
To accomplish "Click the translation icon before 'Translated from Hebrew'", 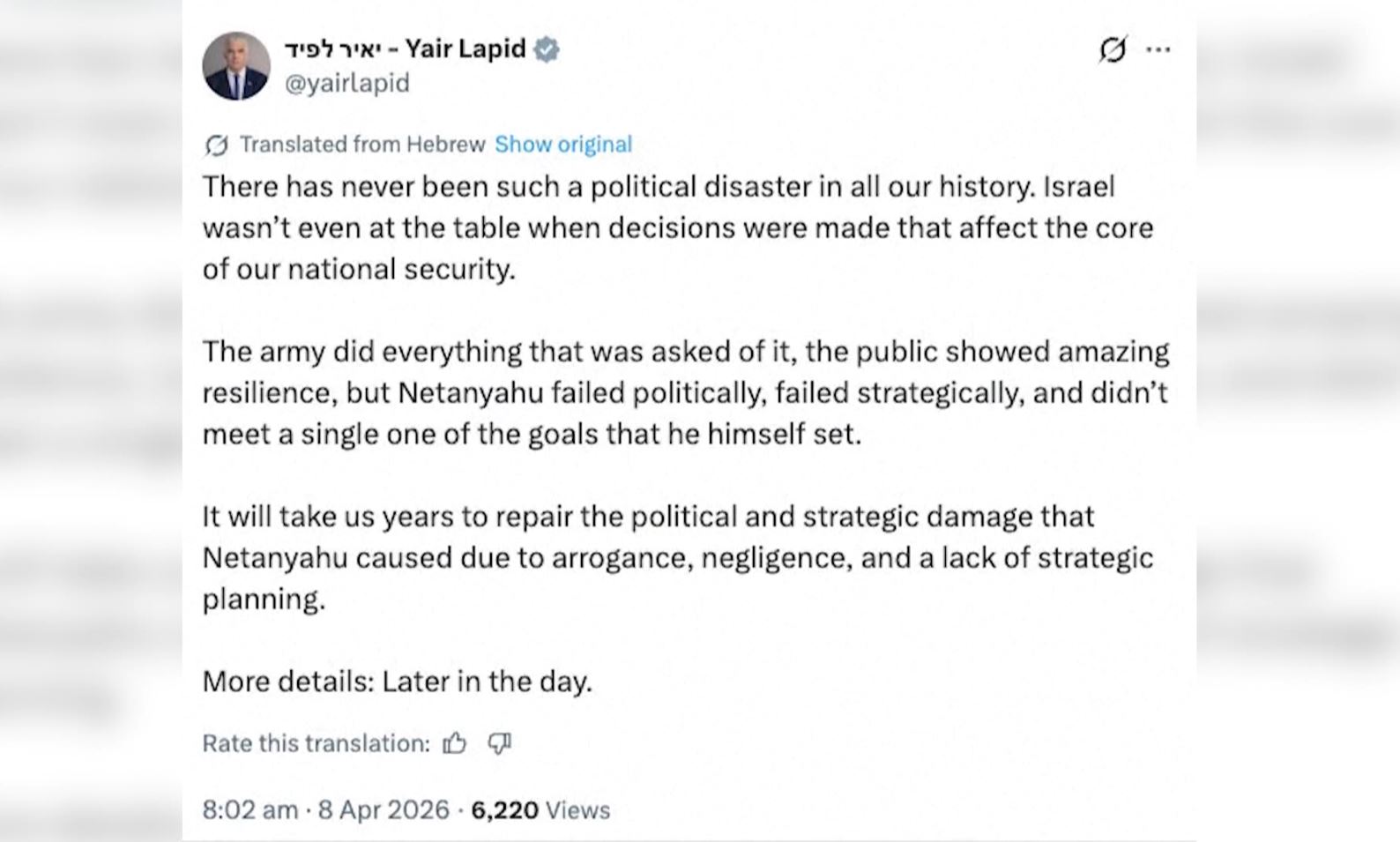I will coord(216,145).
